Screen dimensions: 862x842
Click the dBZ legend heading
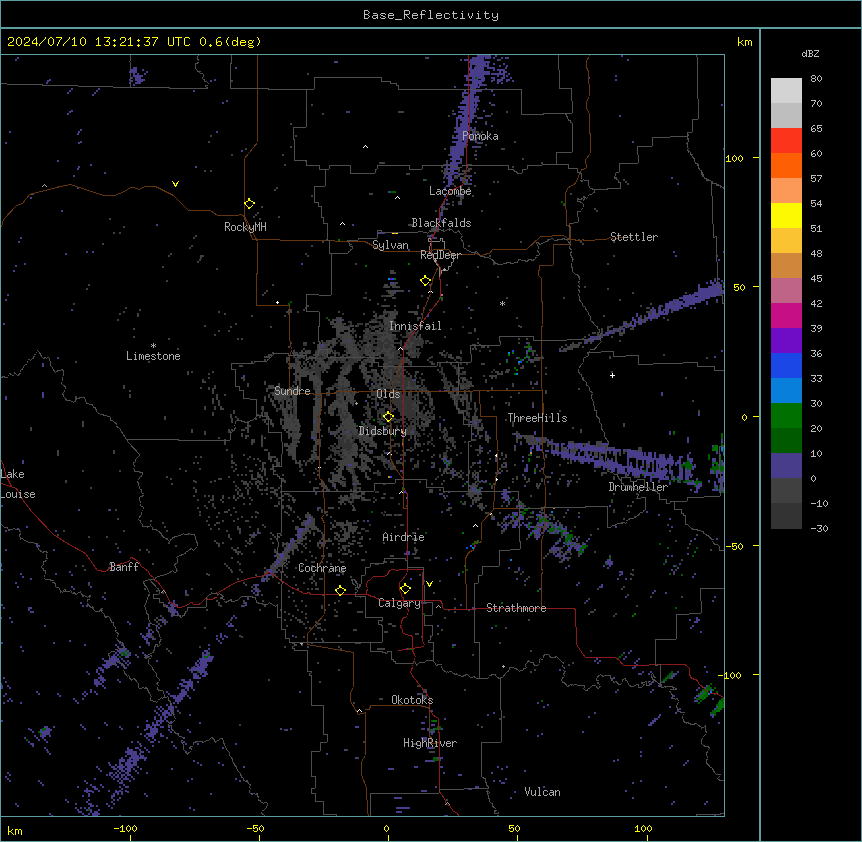tap(810, 54)
